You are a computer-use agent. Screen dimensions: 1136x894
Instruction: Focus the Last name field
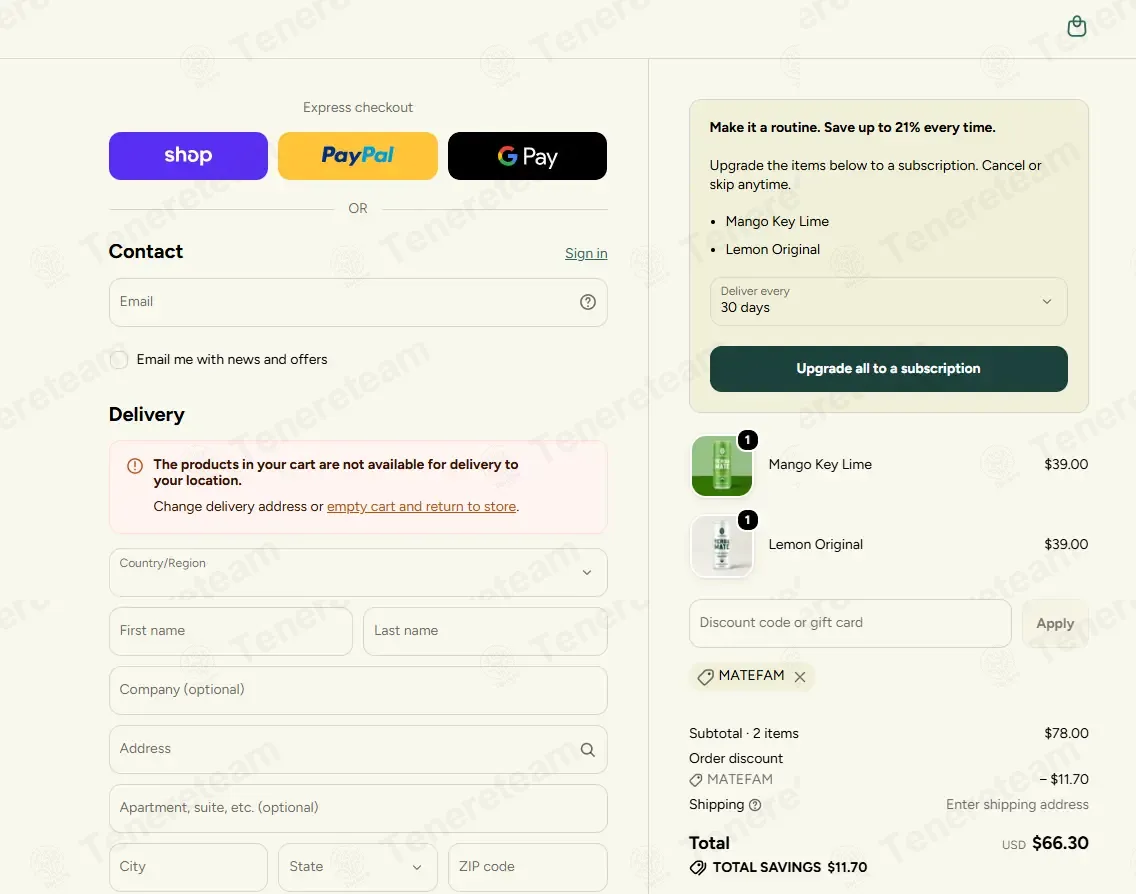coord(485,631)
